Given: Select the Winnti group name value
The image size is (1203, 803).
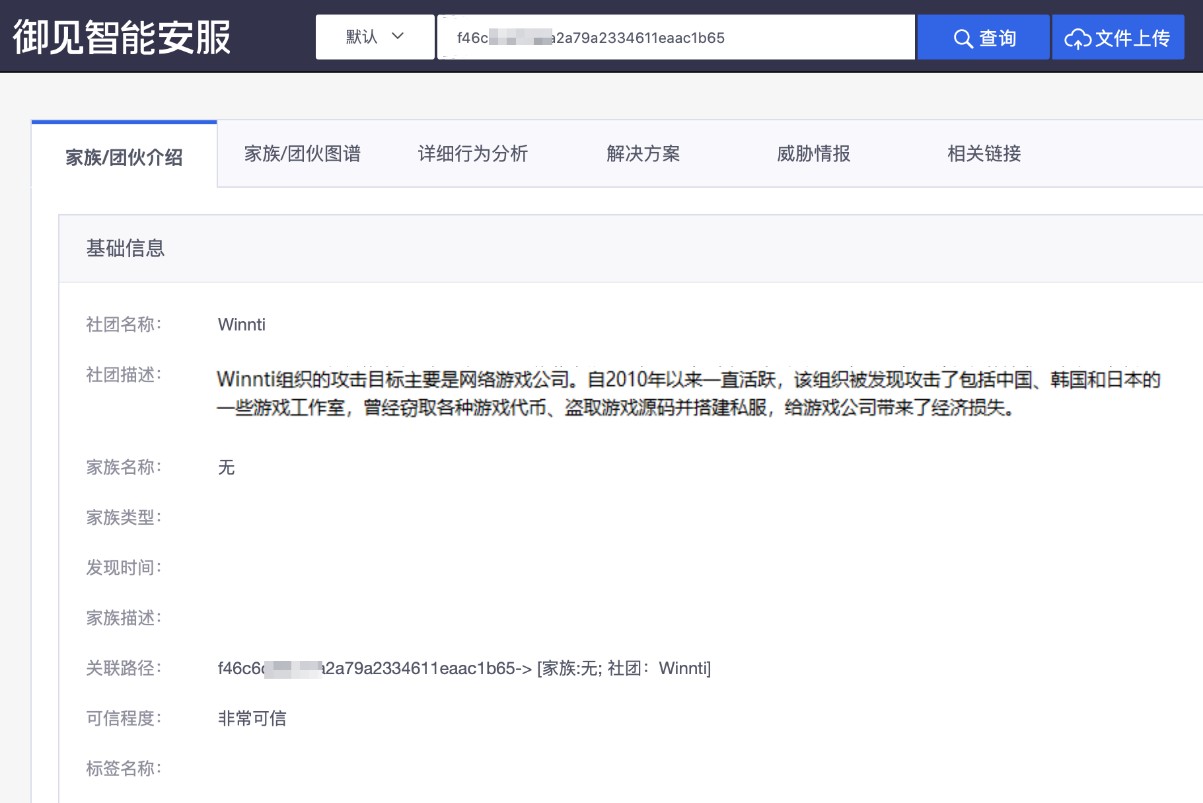Looking at the screenshot, I should coord(241,325).
